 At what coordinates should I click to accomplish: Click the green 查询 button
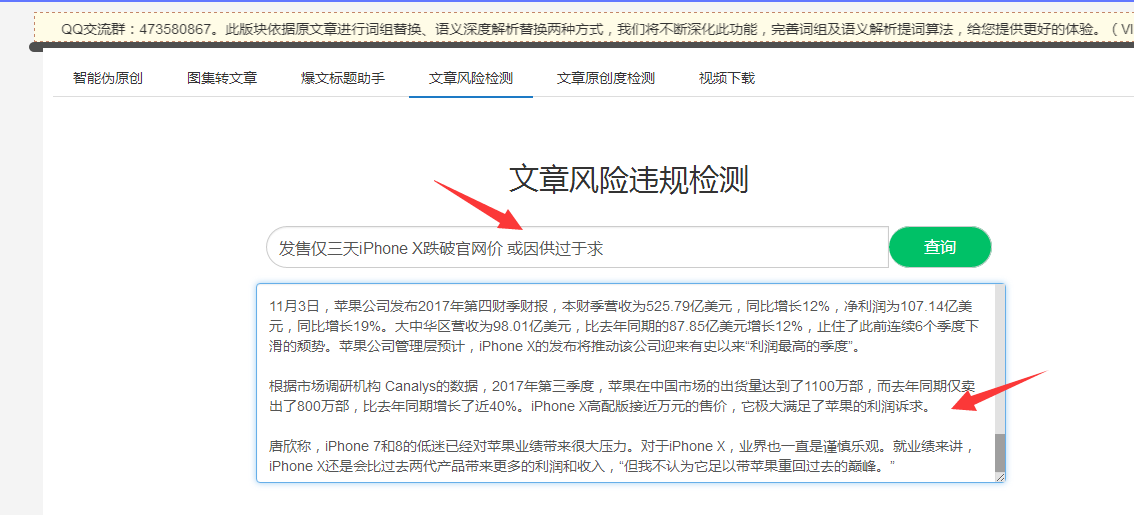tap(939, 247)
